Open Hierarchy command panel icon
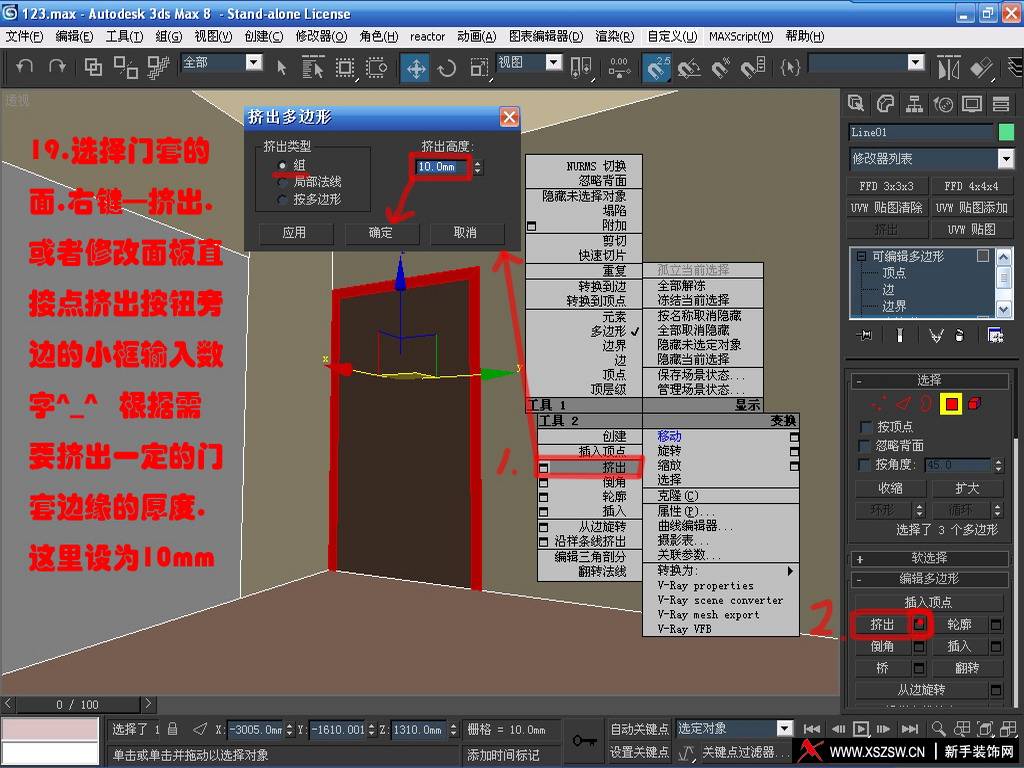 914,103
